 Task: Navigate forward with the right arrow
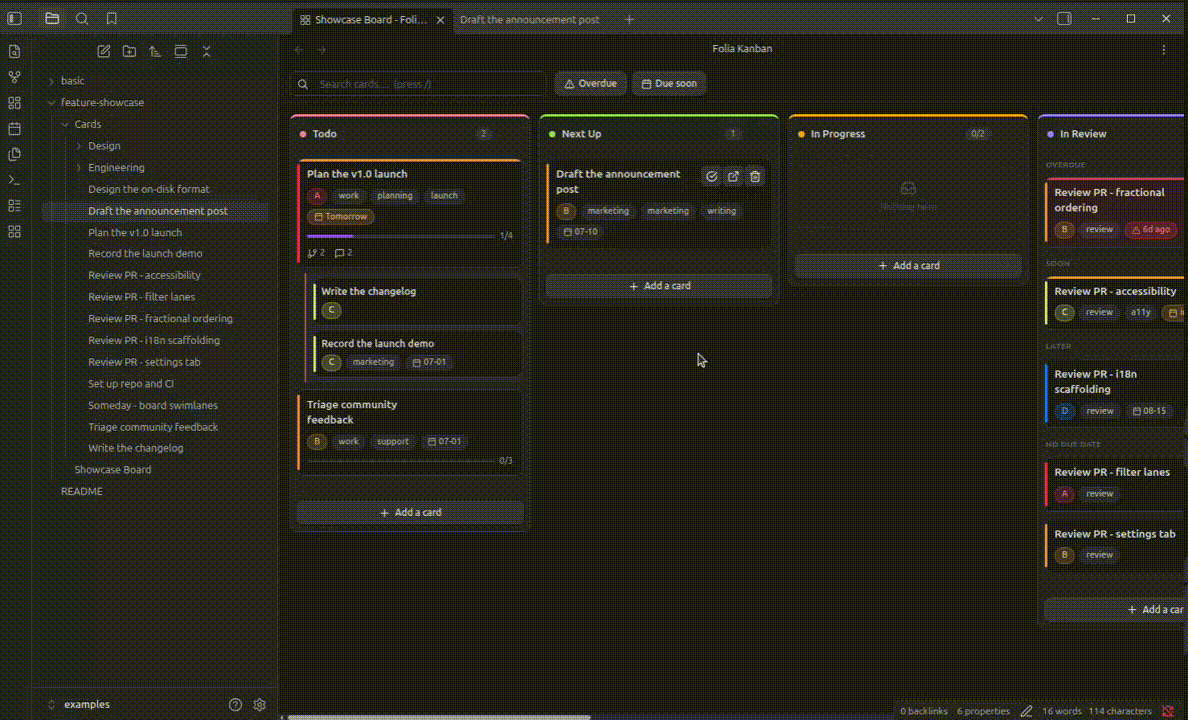pos(321,50)
